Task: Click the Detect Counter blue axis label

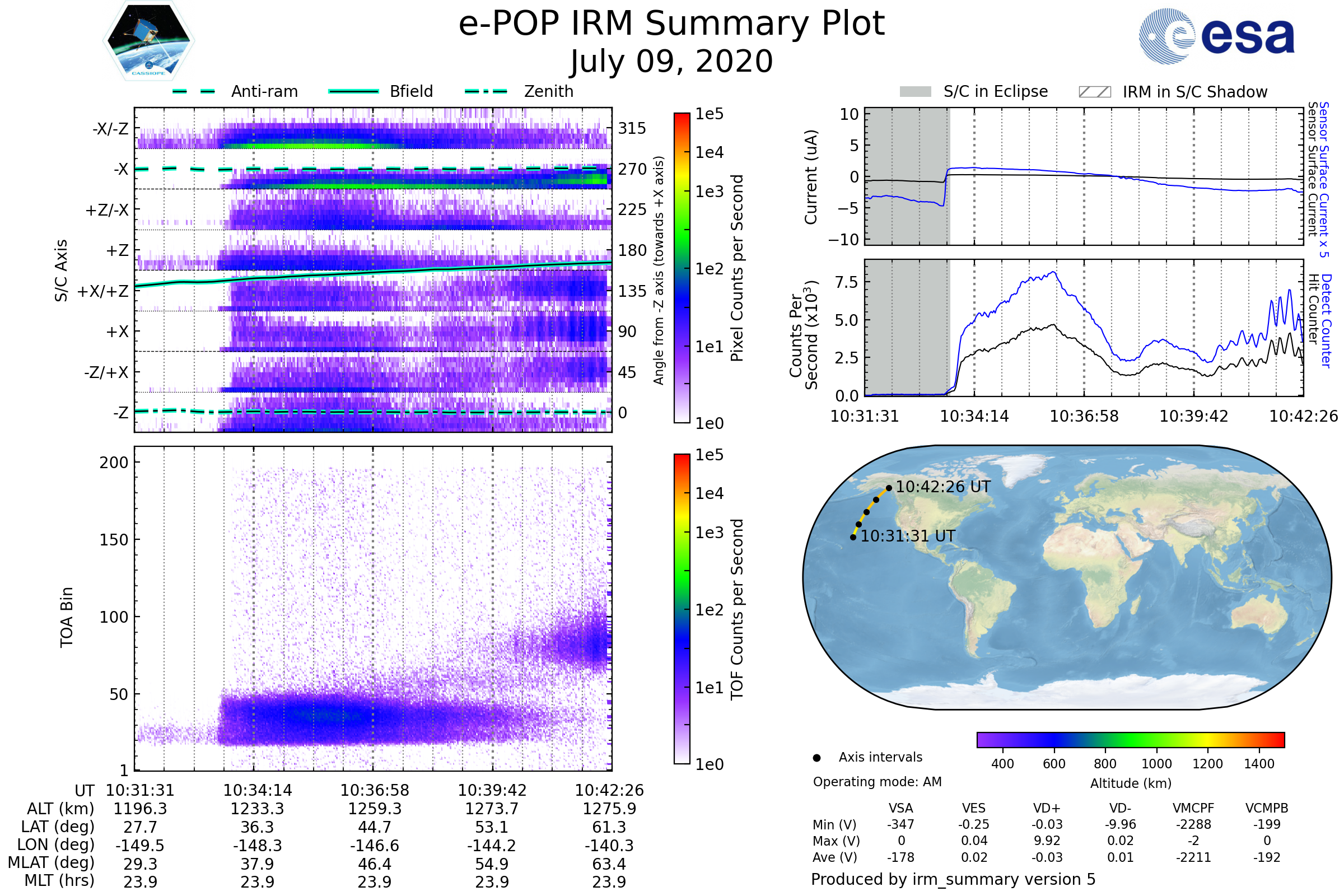Action: [1326, 321]
